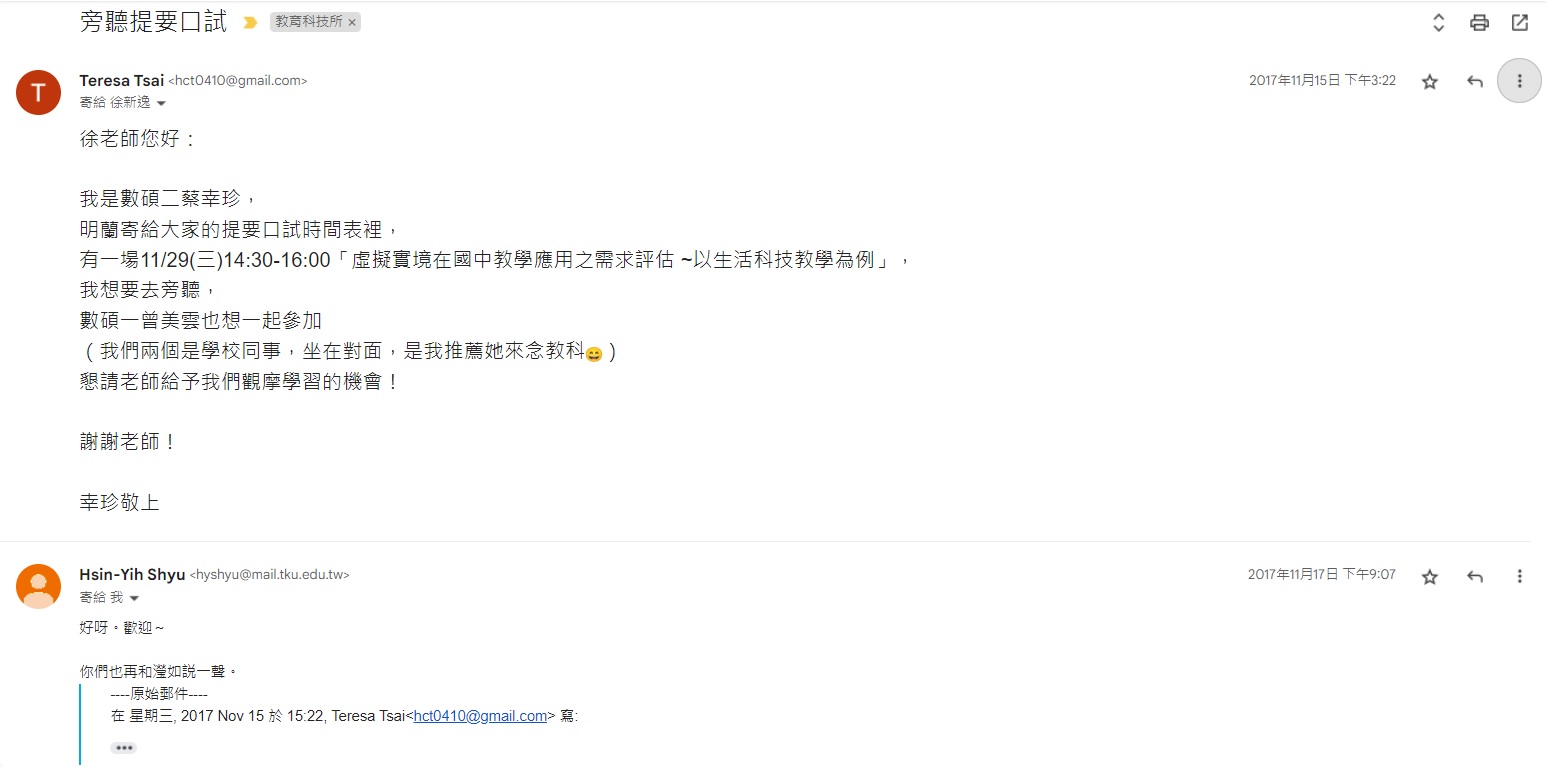Click Hsin-Yih Shyu's orange profile avatar
1546x767 pixels.
click(x=38, y=586)
